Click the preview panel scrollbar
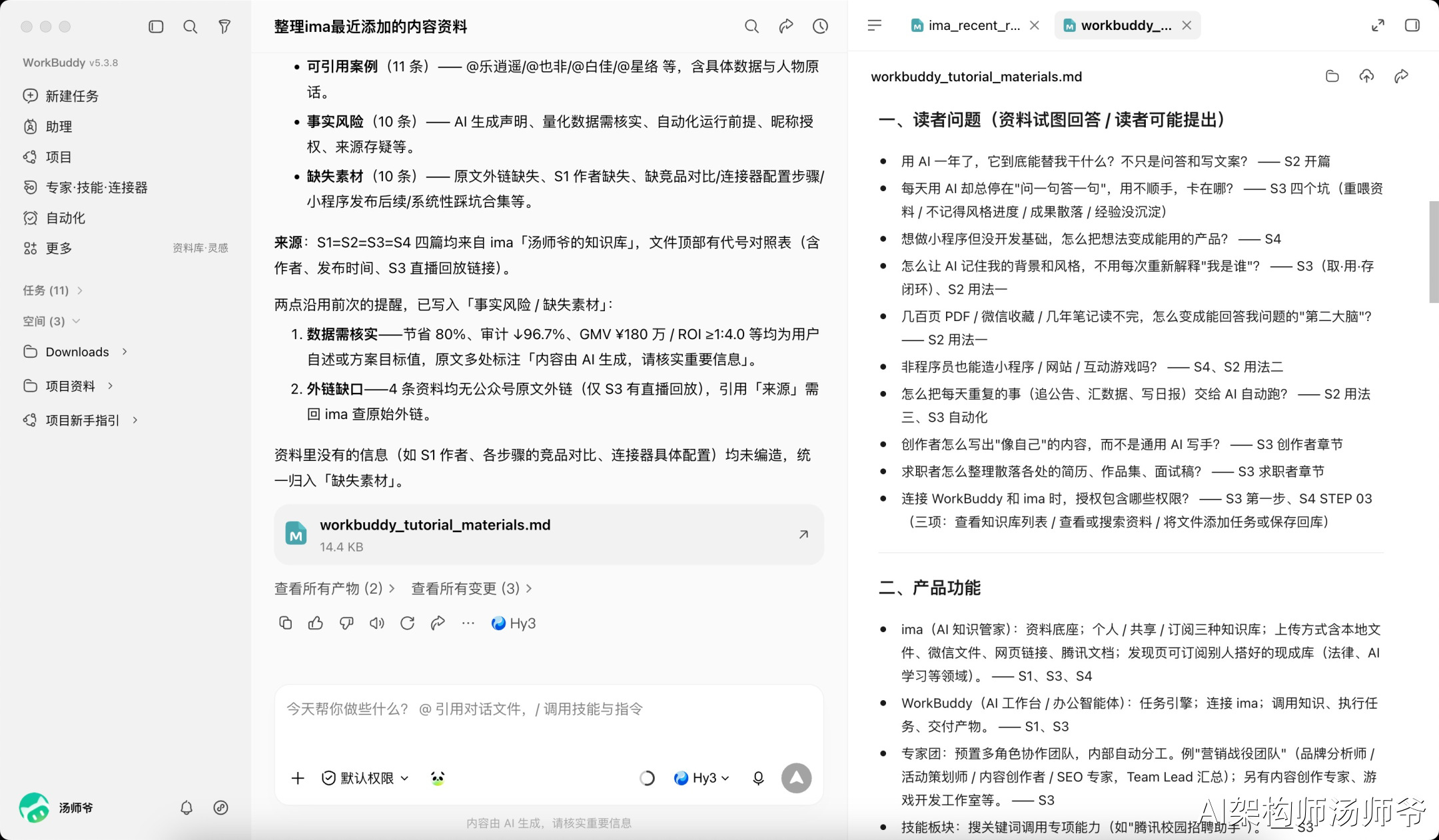Image resolution: width=1439 pixels, height=840 pixels. point(1434,252)
